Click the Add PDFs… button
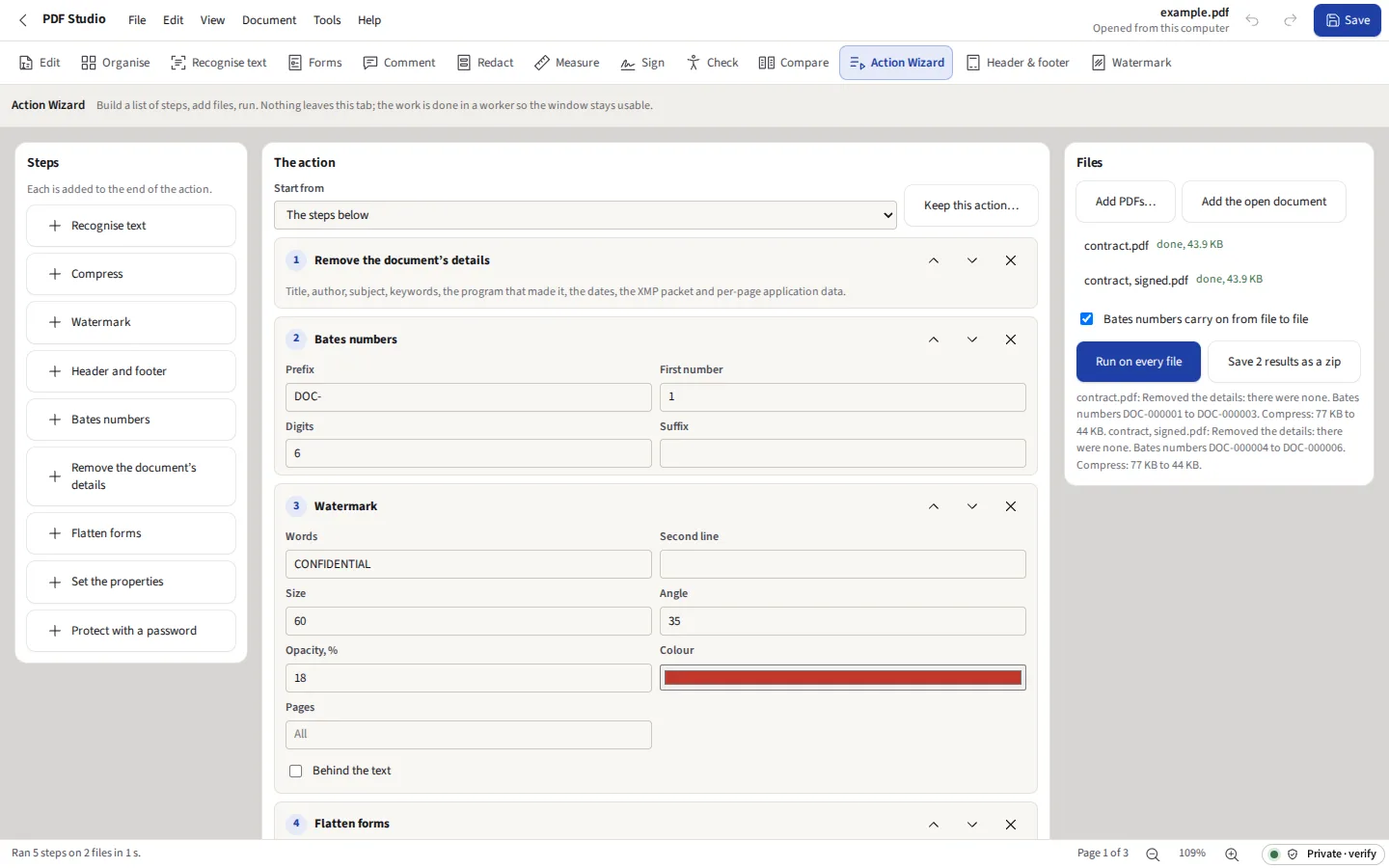1389x868 pixels. pos(1126,202)
